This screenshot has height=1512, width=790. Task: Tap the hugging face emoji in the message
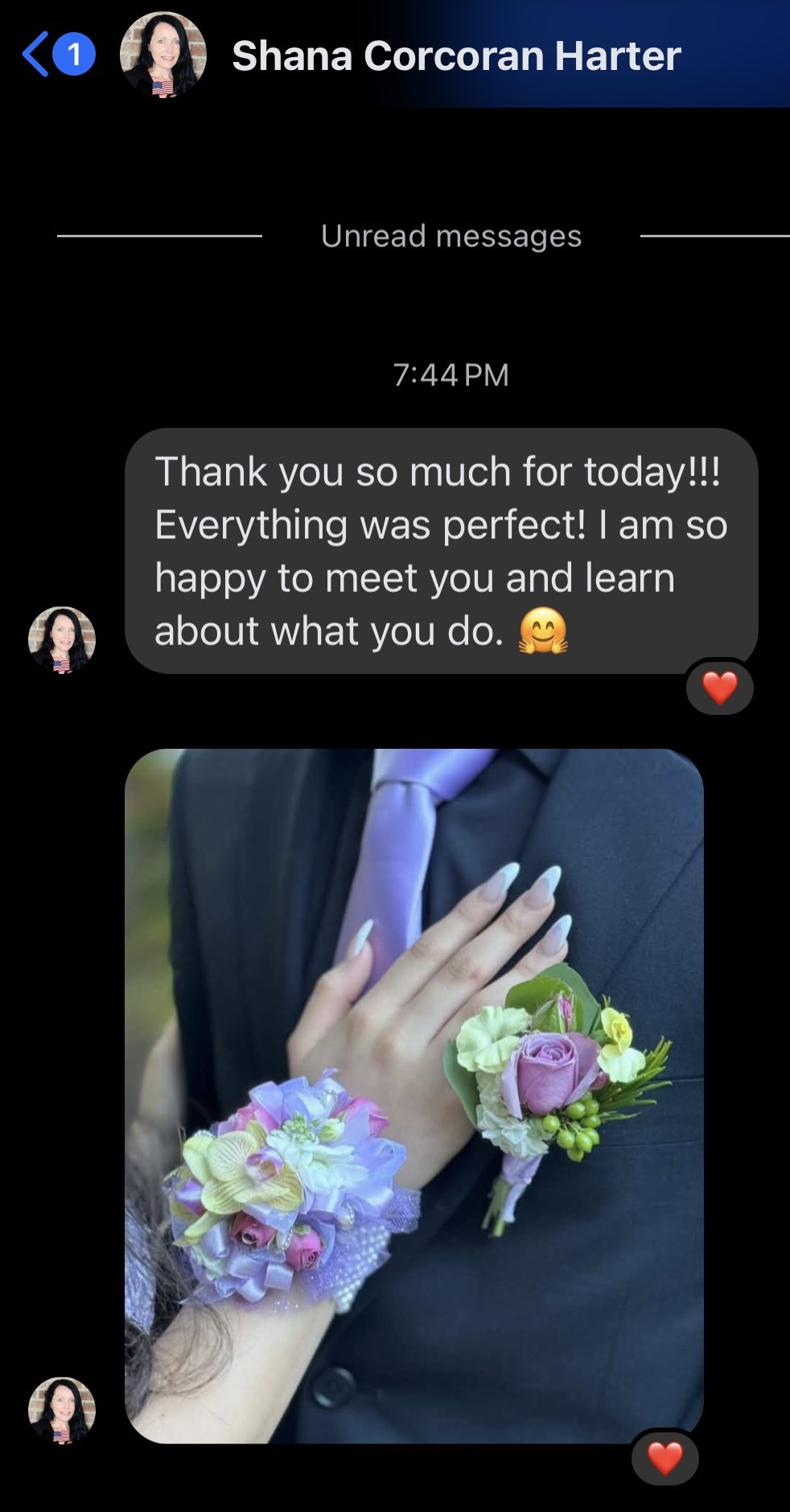click(x=543, y=631)
